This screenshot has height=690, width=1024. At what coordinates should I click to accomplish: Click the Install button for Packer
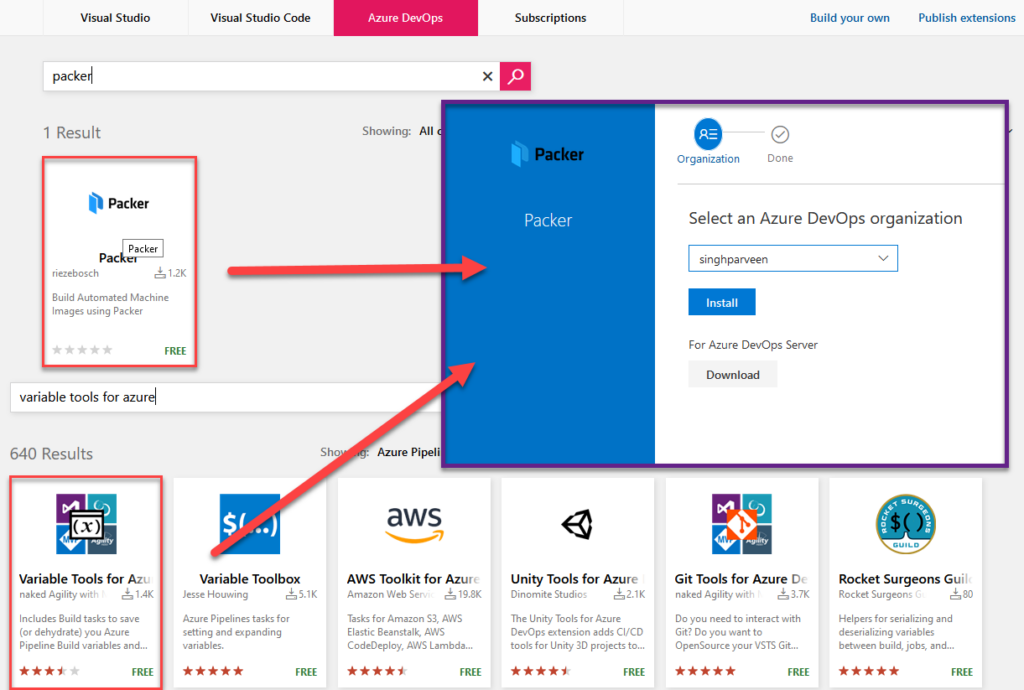point(721,301)
